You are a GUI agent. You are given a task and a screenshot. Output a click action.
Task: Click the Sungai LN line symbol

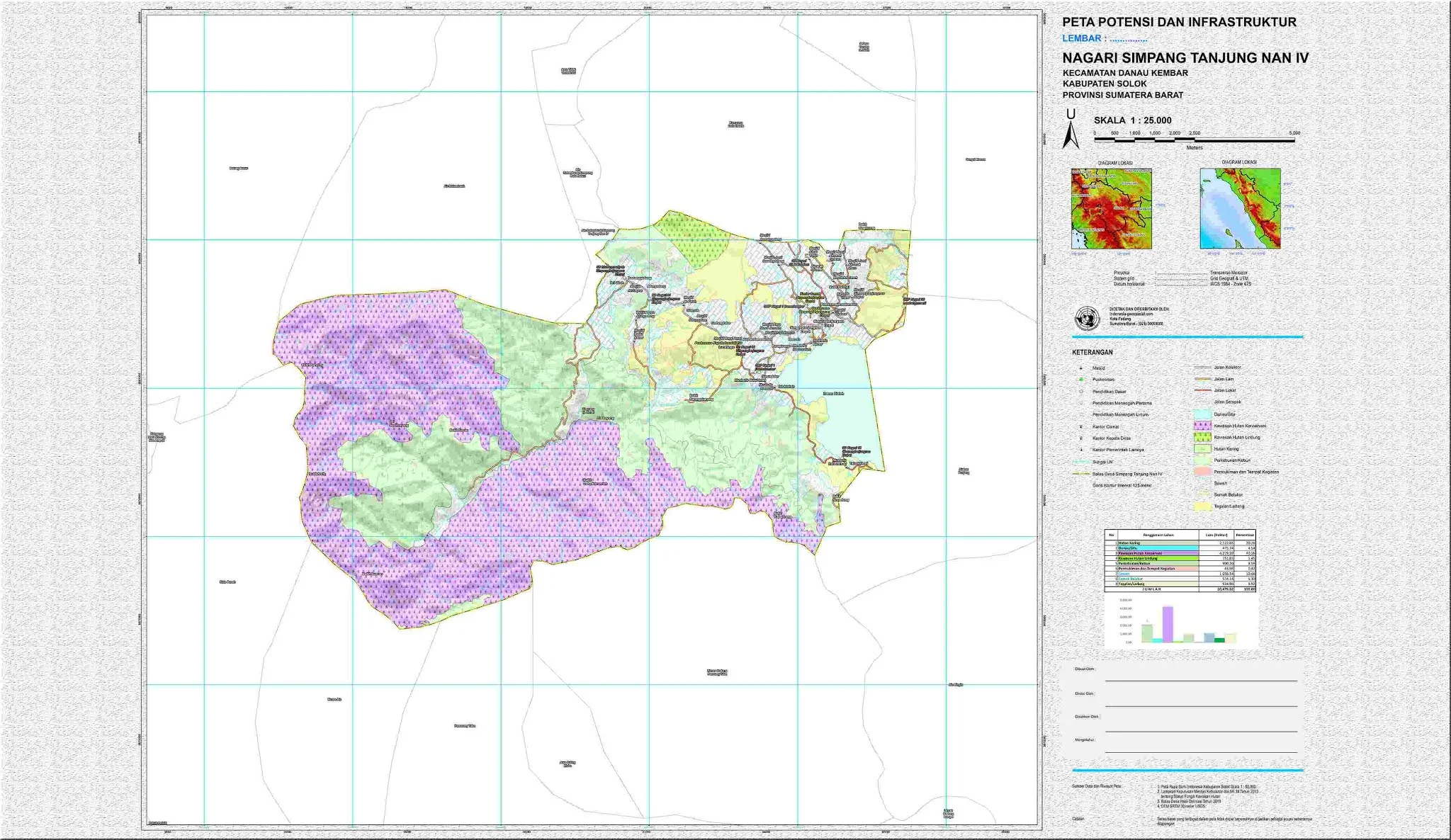pyautogui.click(x=1081, y=462)
